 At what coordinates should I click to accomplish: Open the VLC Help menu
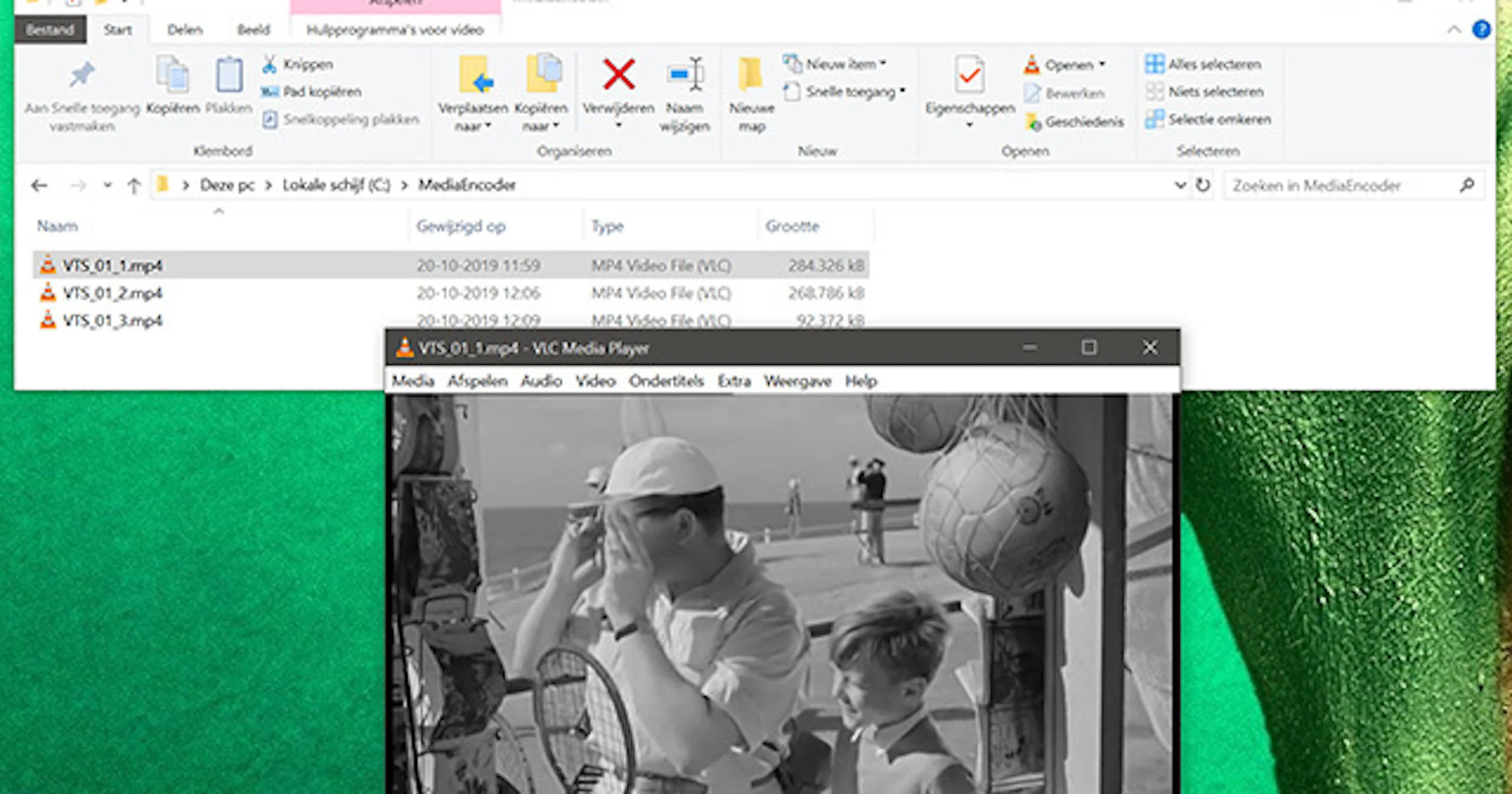[861, 381]
